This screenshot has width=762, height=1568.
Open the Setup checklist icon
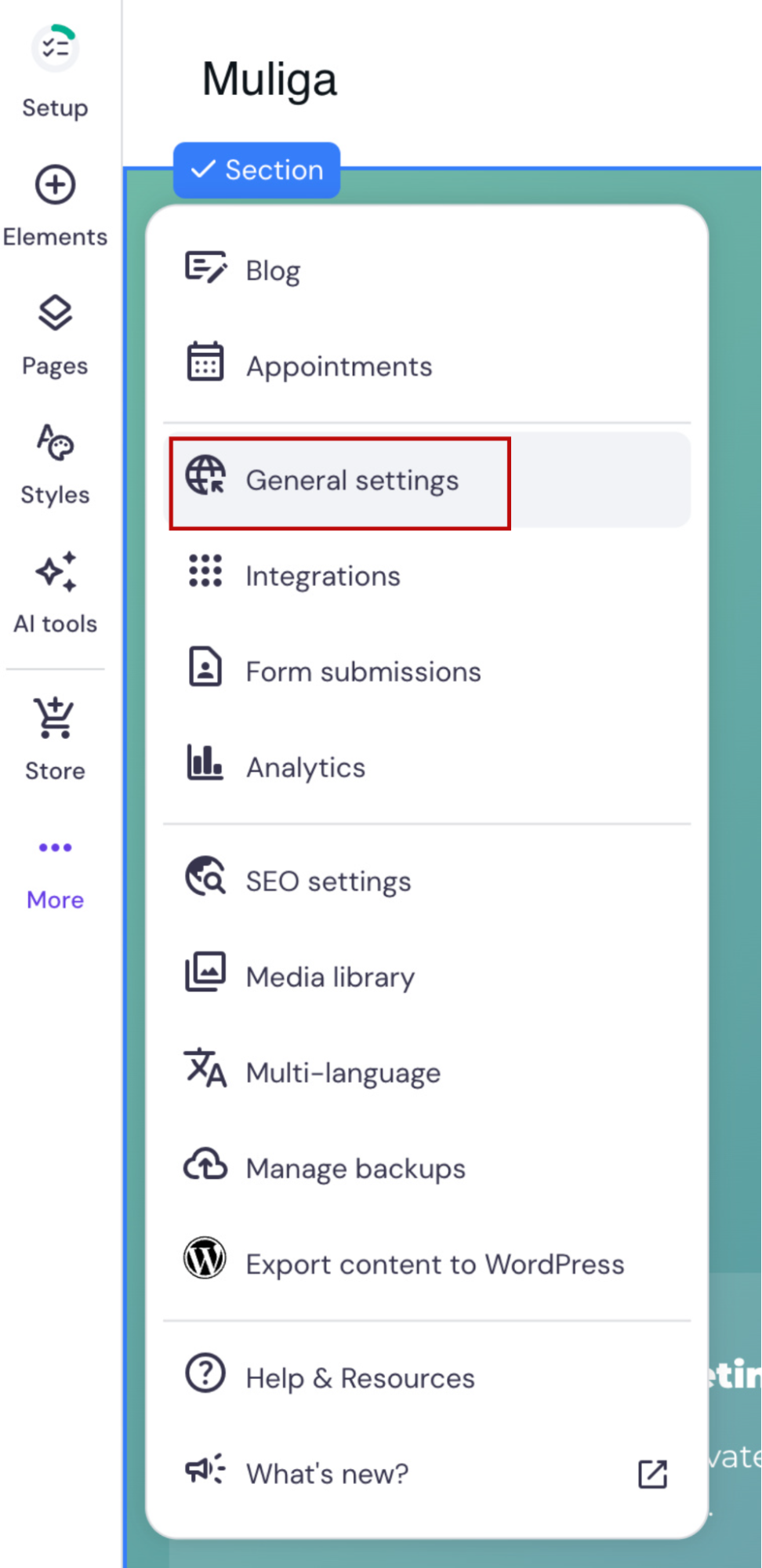click(55, 49)
